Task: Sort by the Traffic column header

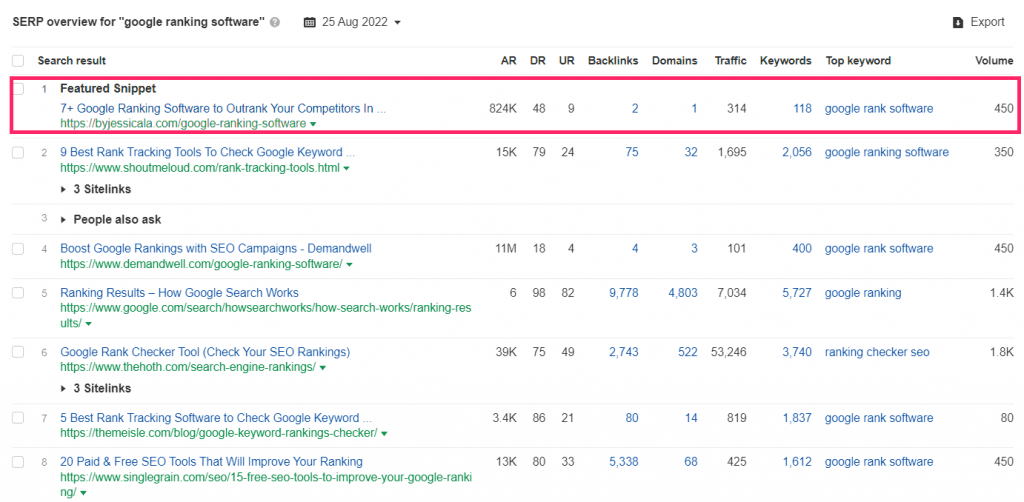Action: click(x=730, y=61)
